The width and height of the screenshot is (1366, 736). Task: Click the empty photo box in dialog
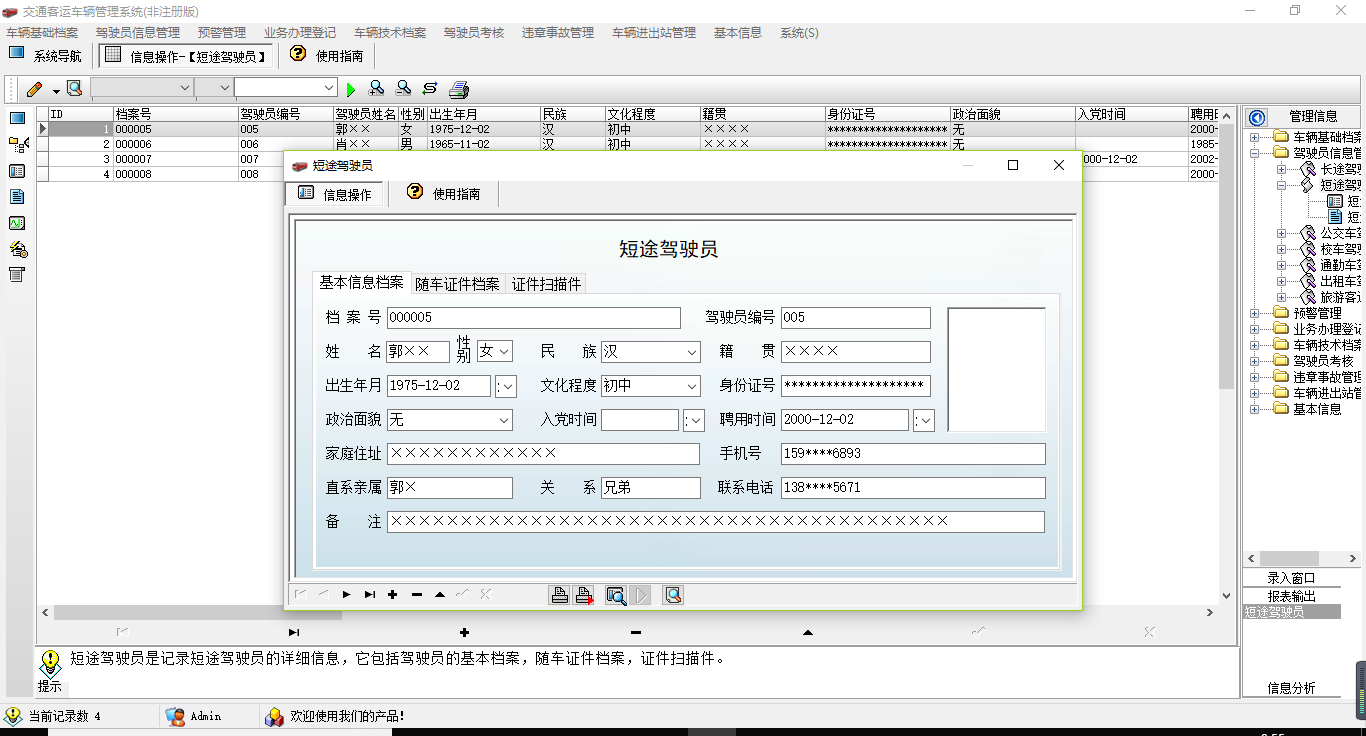click(x=996, y=370)
